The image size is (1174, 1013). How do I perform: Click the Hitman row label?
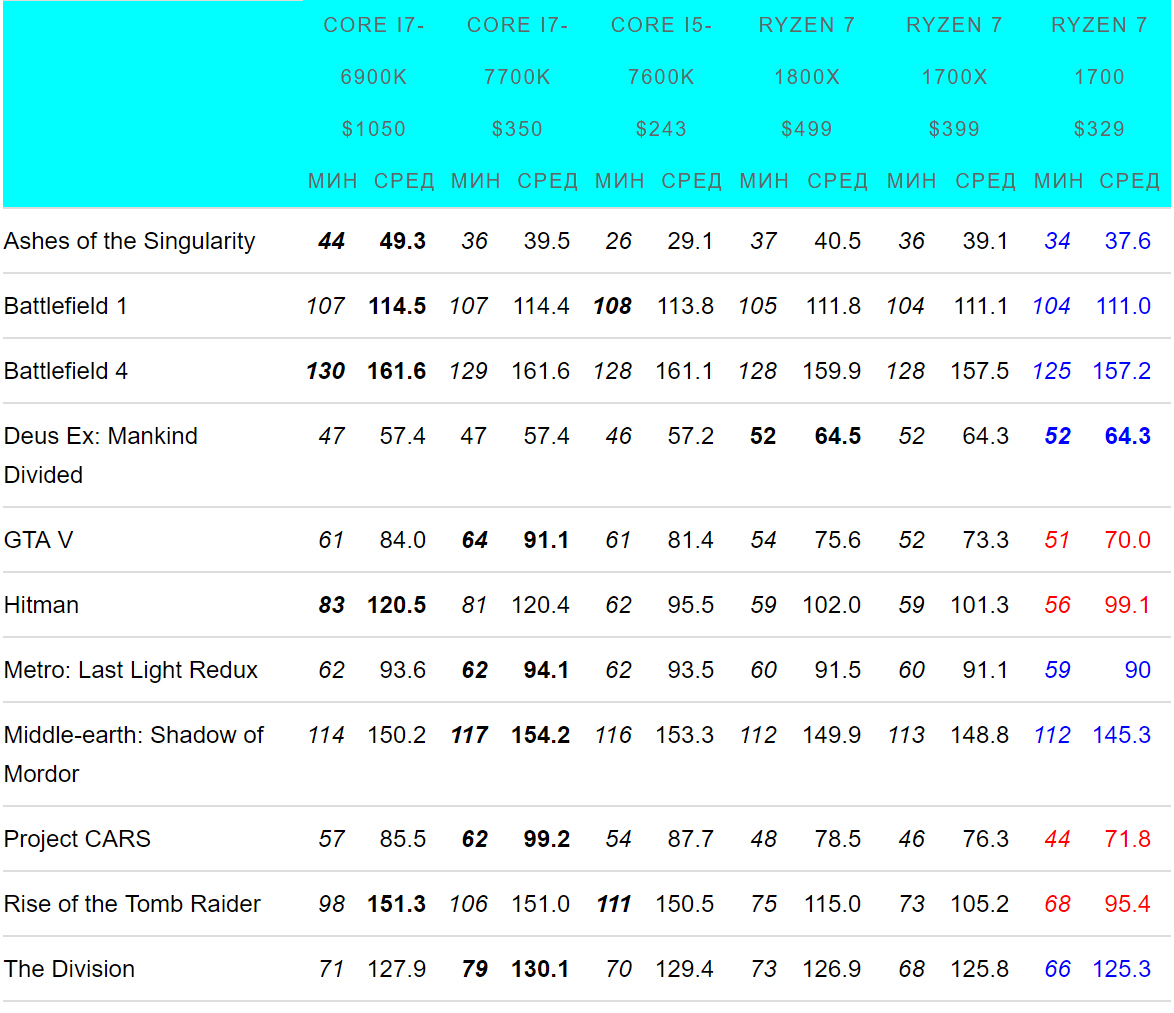(x=41, y=605)
